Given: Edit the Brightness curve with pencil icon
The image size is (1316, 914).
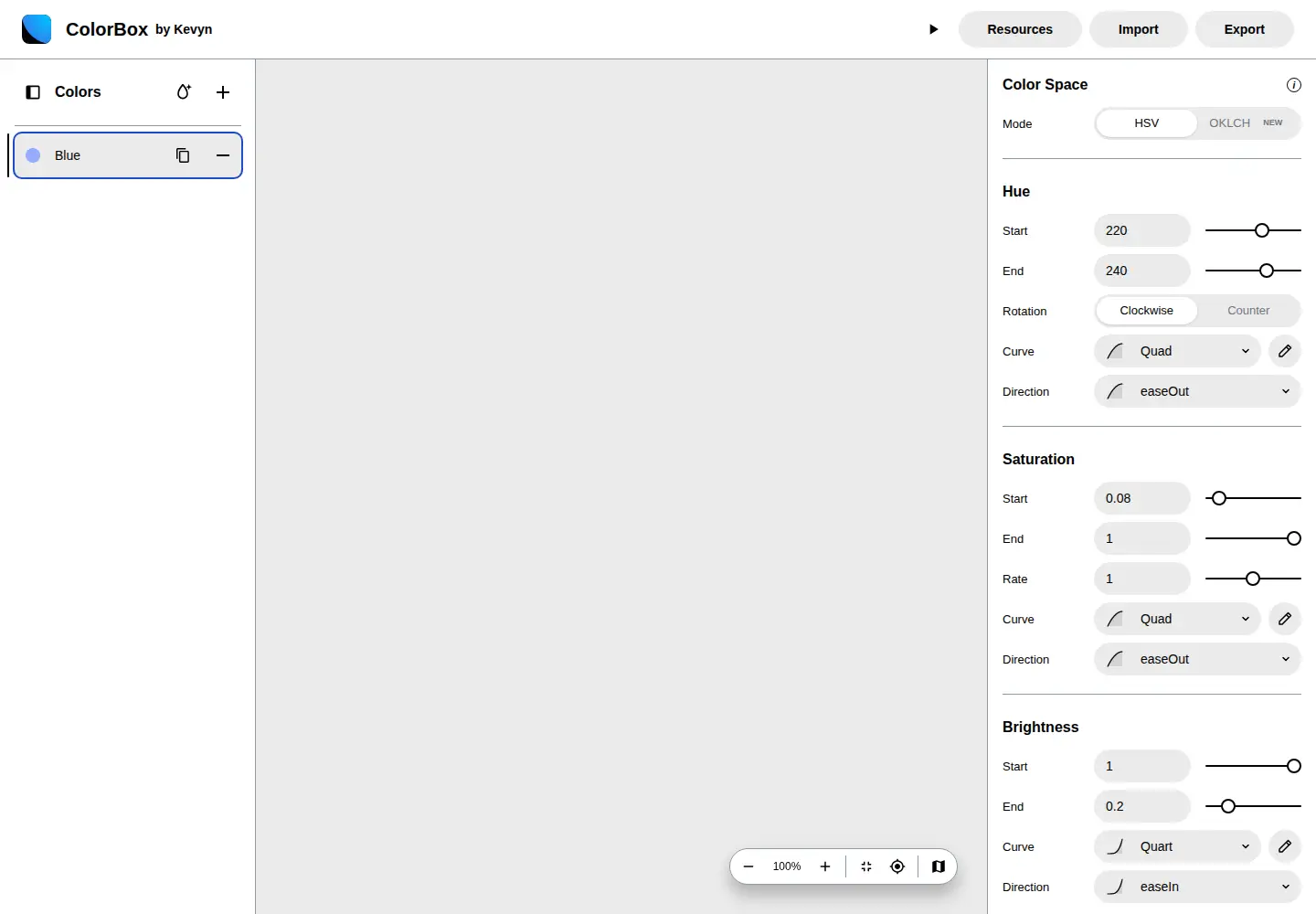Looking at the screenshot, I should [1285, 846].
